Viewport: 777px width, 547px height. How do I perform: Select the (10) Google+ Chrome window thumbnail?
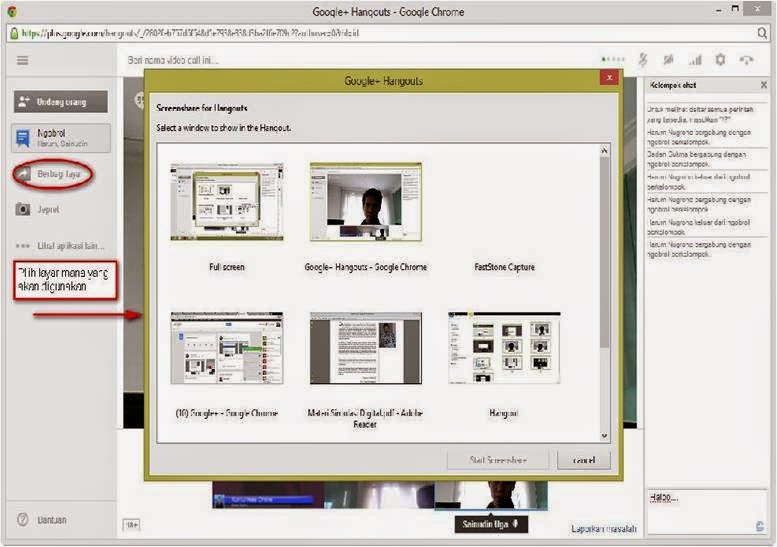click(227, 348)
